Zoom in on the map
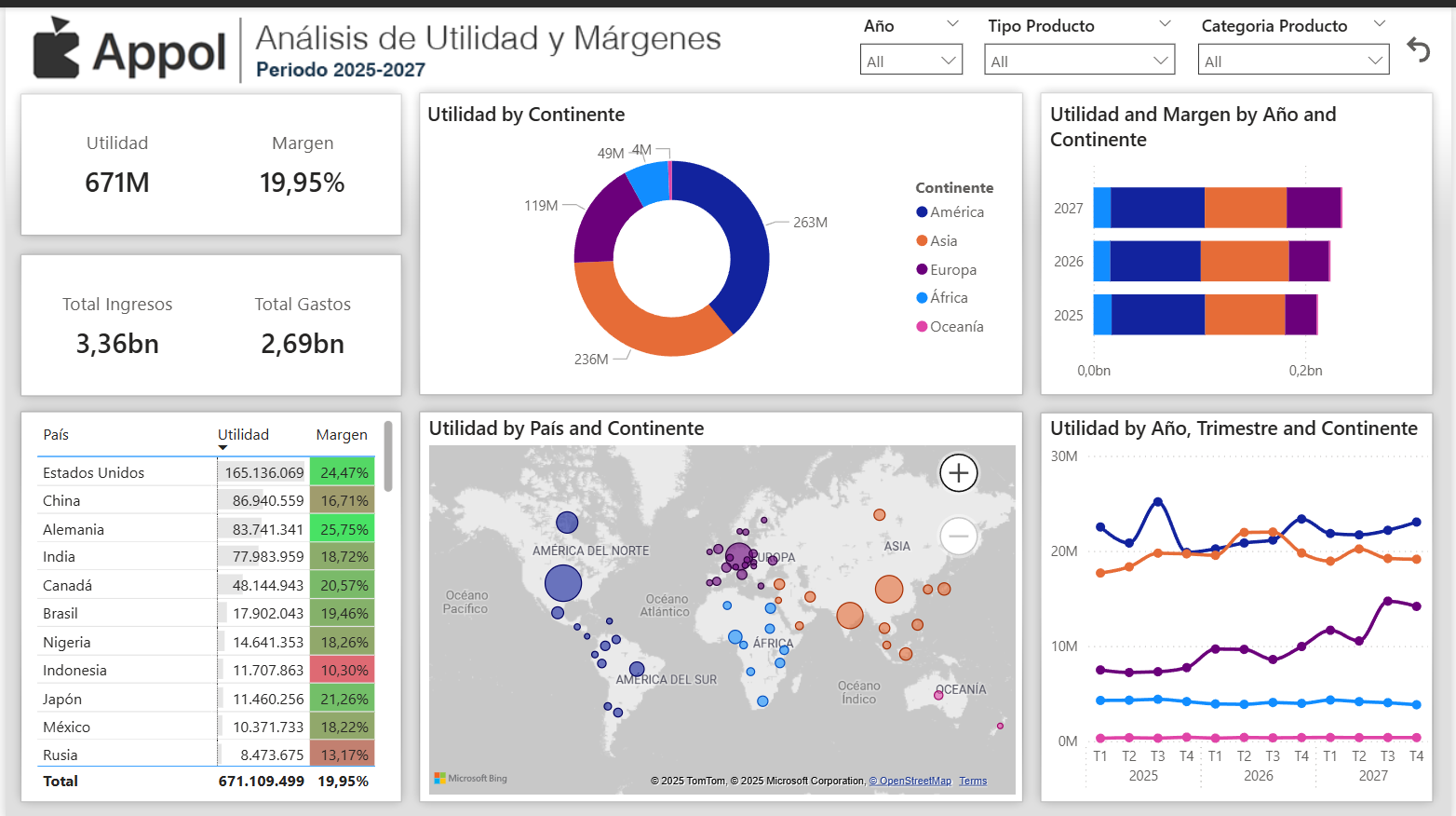 pos(958,473)
